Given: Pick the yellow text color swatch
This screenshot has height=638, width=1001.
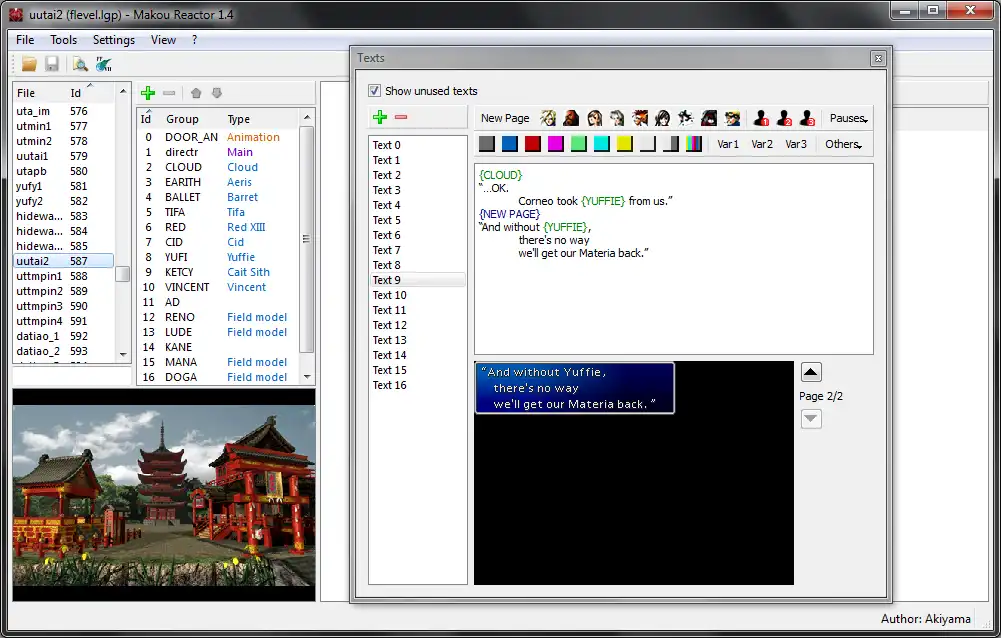Looking at the screenshot, I should click(x=624, y=144).
